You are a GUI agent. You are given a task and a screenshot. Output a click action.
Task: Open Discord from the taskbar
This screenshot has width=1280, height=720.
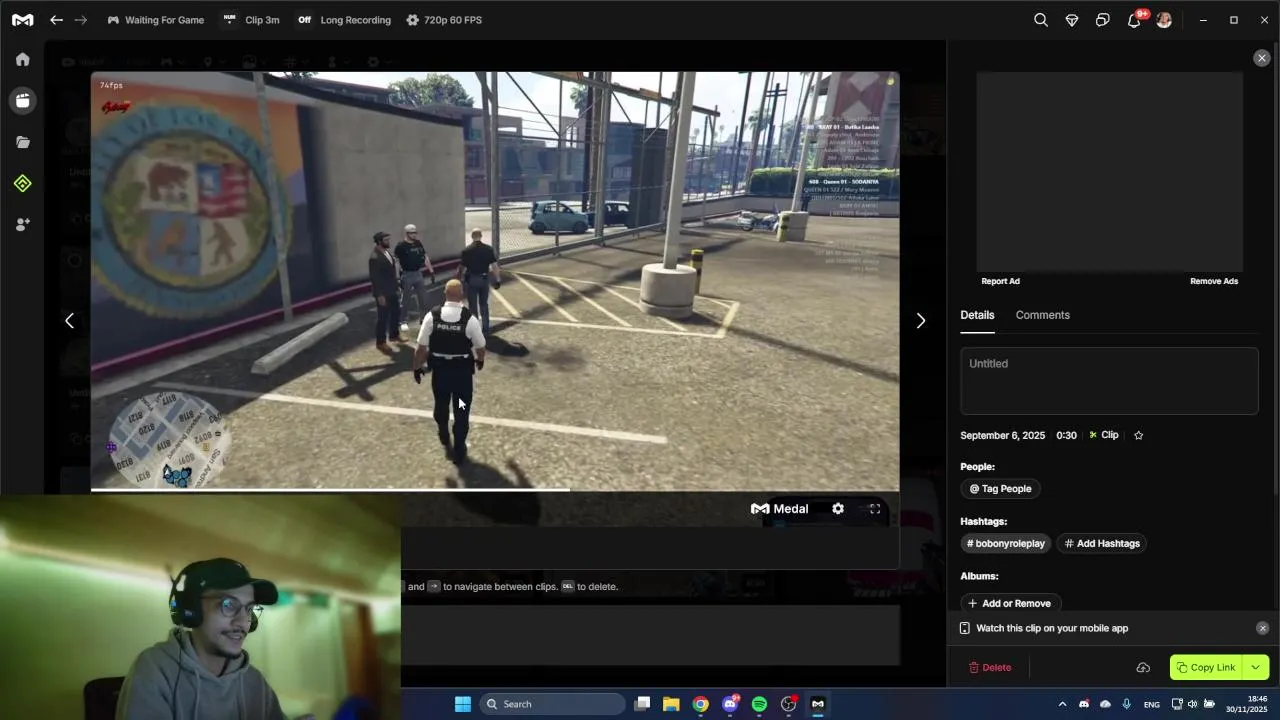730,704
